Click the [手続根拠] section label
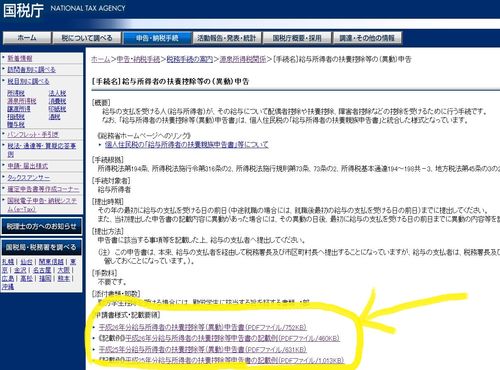Screen dimensions: 500x370 [x=107, y=160]
